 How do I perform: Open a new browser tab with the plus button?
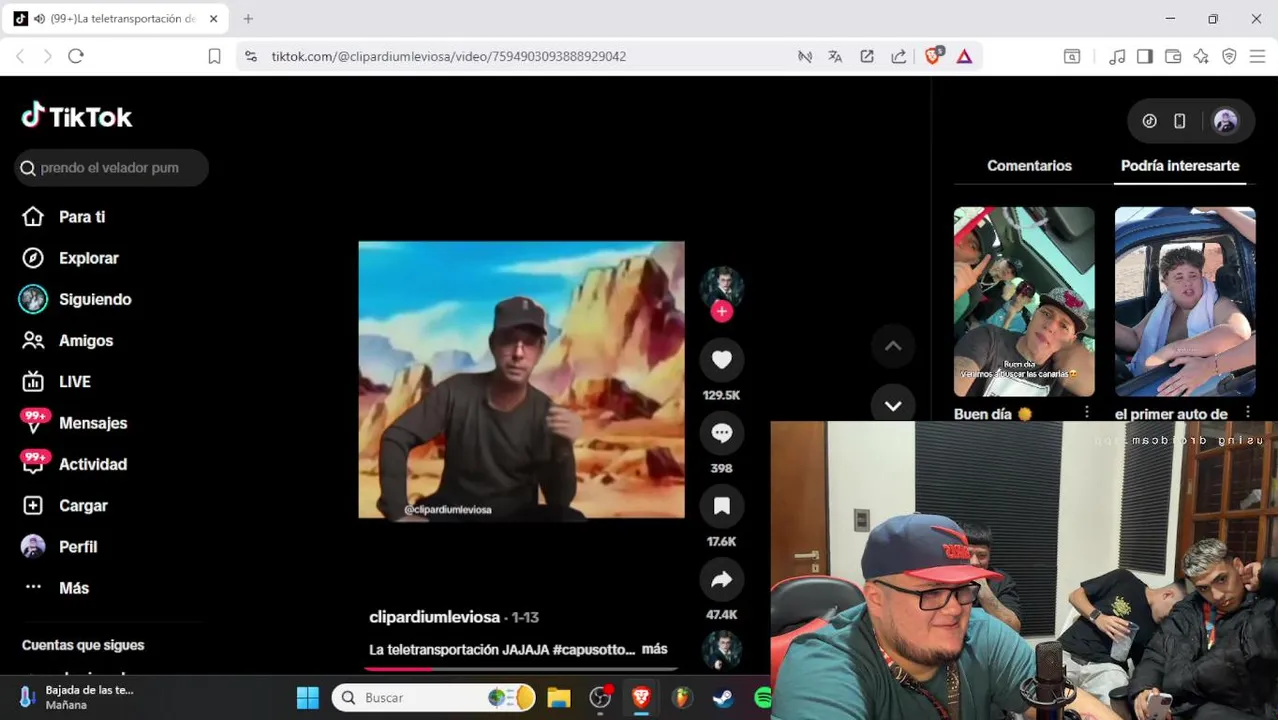[x=248, y=18]
